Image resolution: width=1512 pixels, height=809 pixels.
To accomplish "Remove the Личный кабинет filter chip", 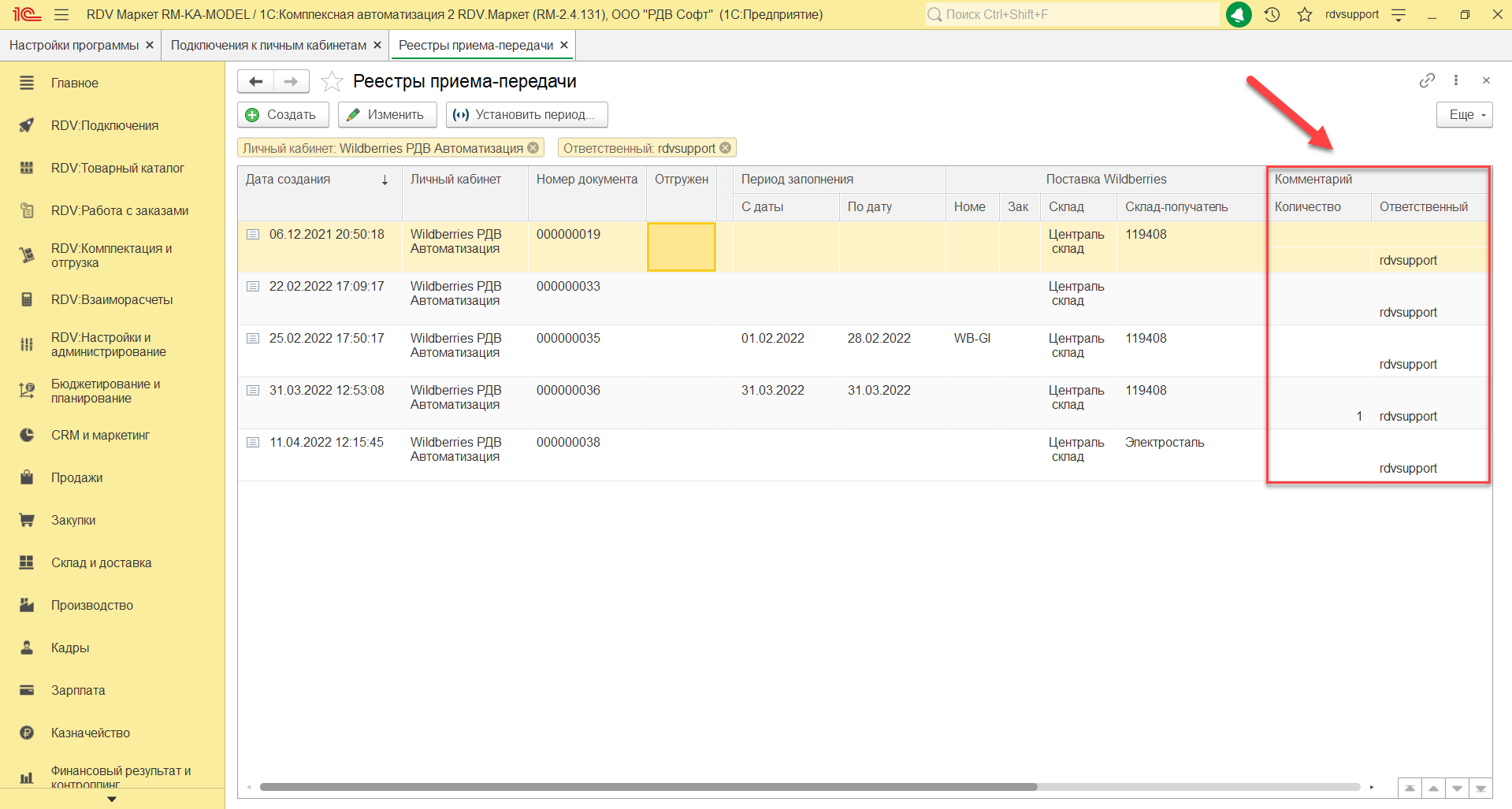I will (533, 148).
